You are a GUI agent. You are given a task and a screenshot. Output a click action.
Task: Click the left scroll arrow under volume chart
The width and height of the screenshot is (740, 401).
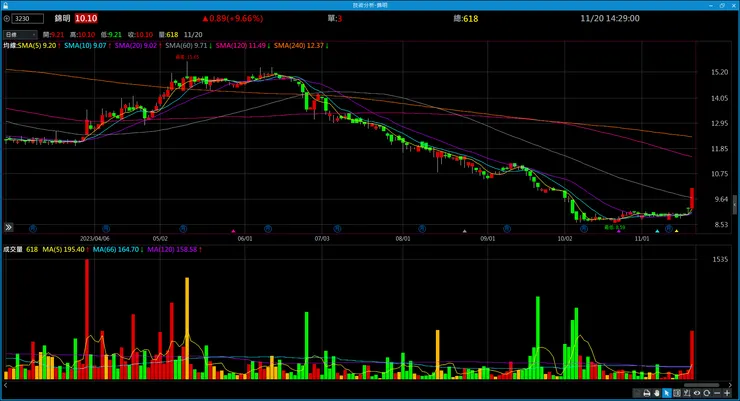point(6,385)
